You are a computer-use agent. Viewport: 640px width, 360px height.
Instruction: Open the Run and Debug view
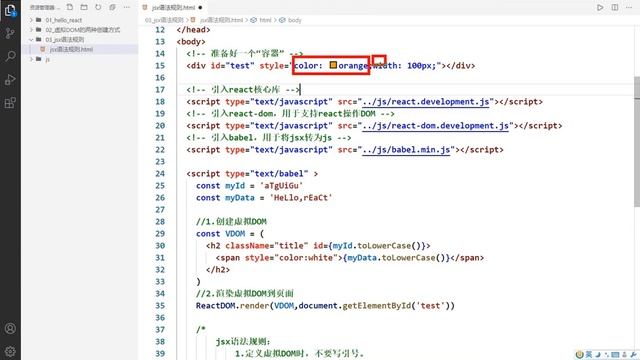pyautogui.click(x=10, y=80)
